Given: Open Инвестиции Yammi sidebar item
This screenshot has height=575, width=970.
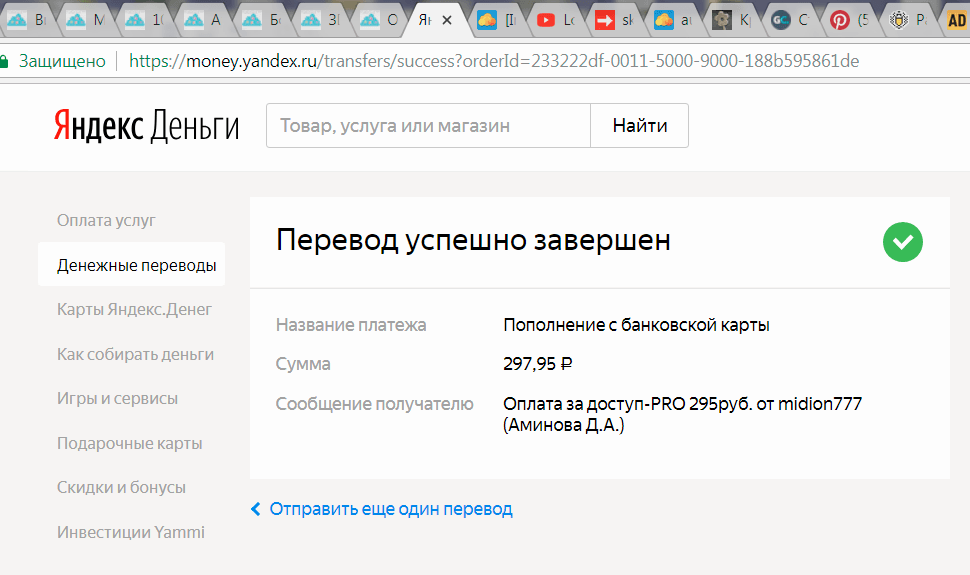Looking at the screenshot, I should [x=131, y=532].
